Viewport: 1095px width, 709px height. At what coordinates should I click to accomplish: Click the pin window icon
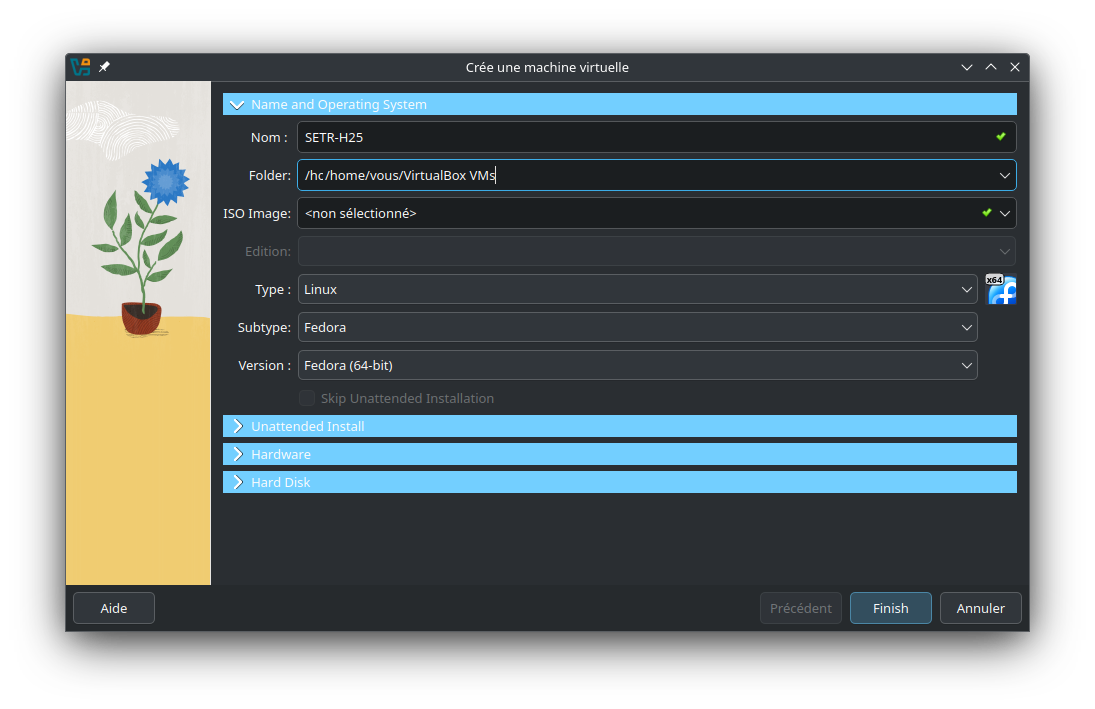(x=104, y=67)
